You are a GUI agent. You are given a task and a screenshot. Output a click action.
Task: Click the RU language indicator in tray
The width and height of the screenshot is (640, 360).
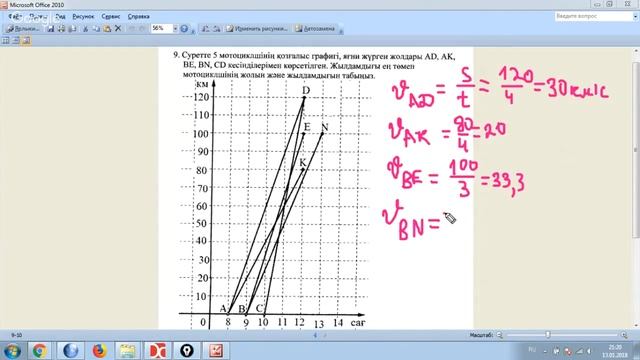[x=532, y=349]
